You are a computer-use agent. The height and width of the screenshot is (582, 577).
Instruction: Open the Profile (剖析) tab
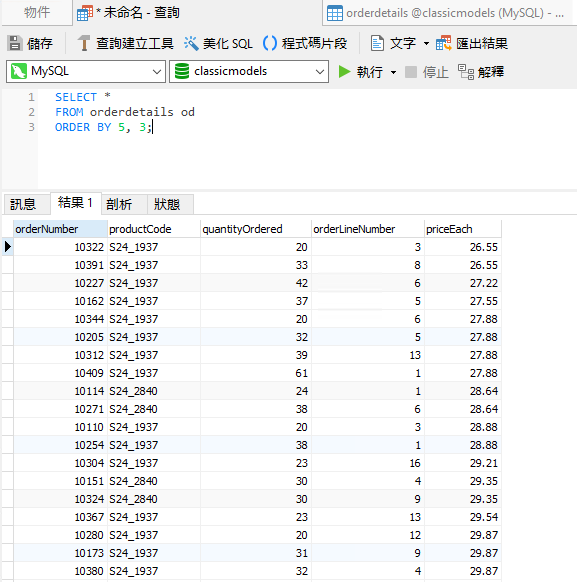point(124,204)
